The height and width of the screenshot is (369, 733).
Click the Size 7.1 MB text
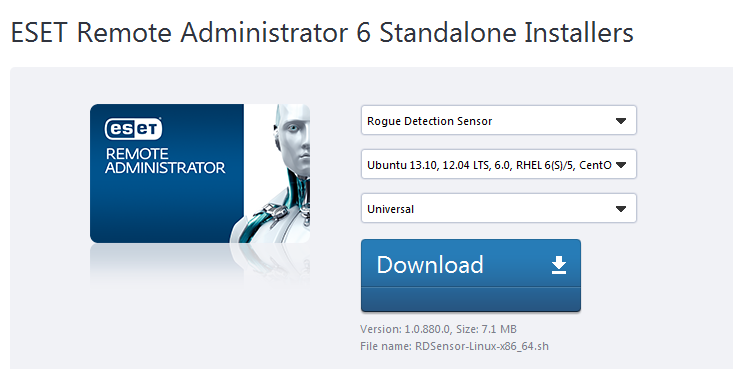[486, 329]
